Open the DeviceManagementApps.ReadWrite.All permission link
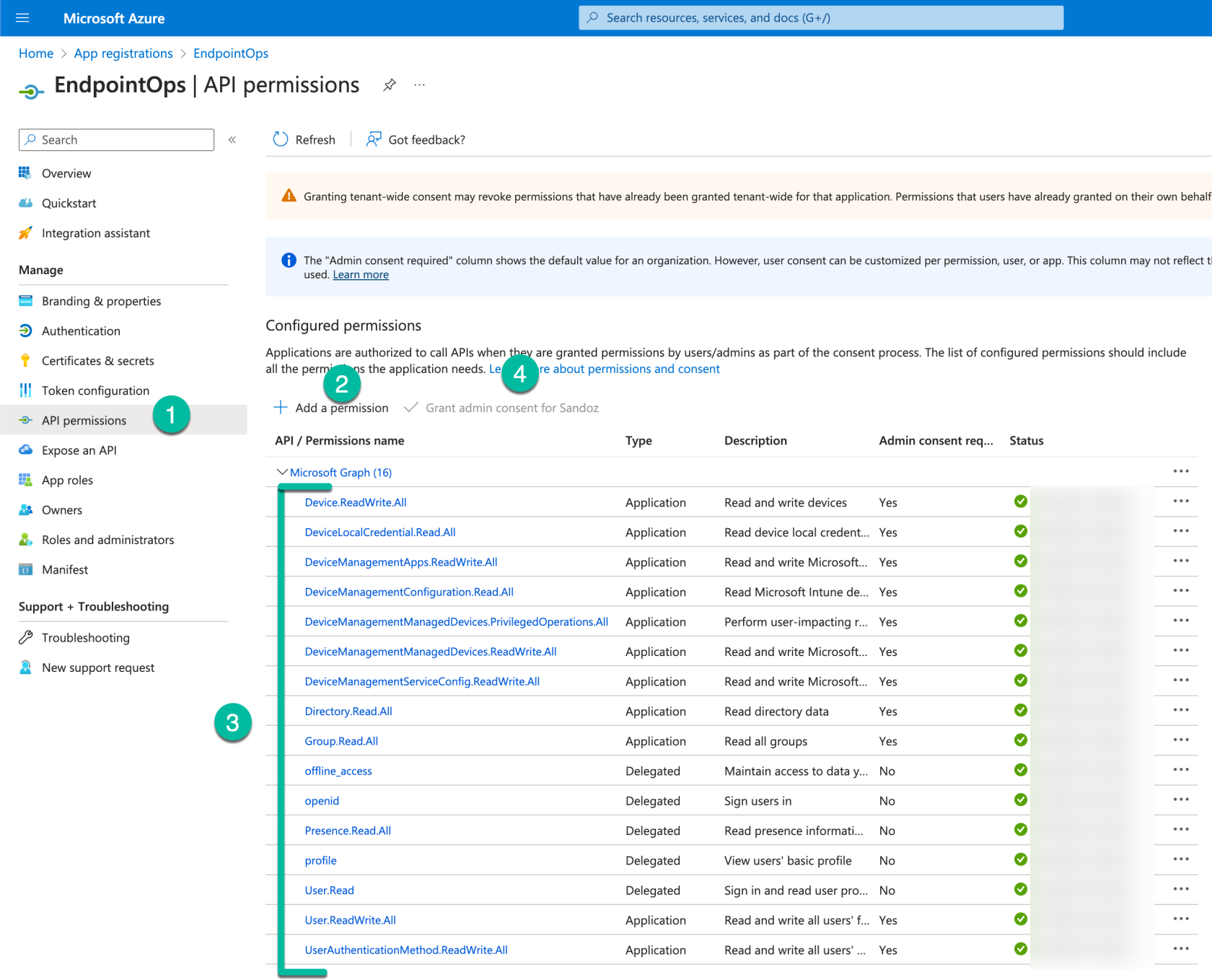Image resolution: width=1212 pixels, height=980 pixels. tap(401, 562)
